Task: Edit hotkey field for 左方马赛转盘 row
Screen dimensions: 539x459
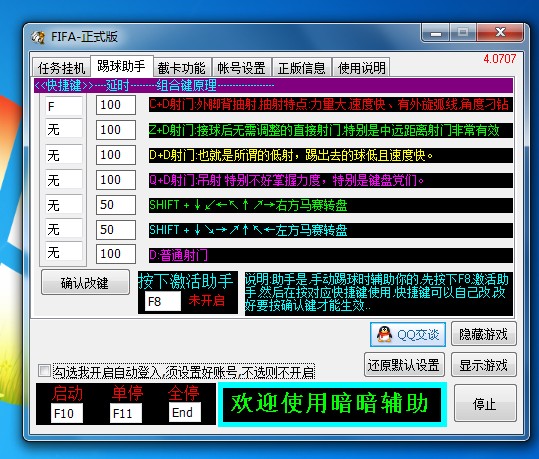Action: pyautogui.click(x=64, y=229)
